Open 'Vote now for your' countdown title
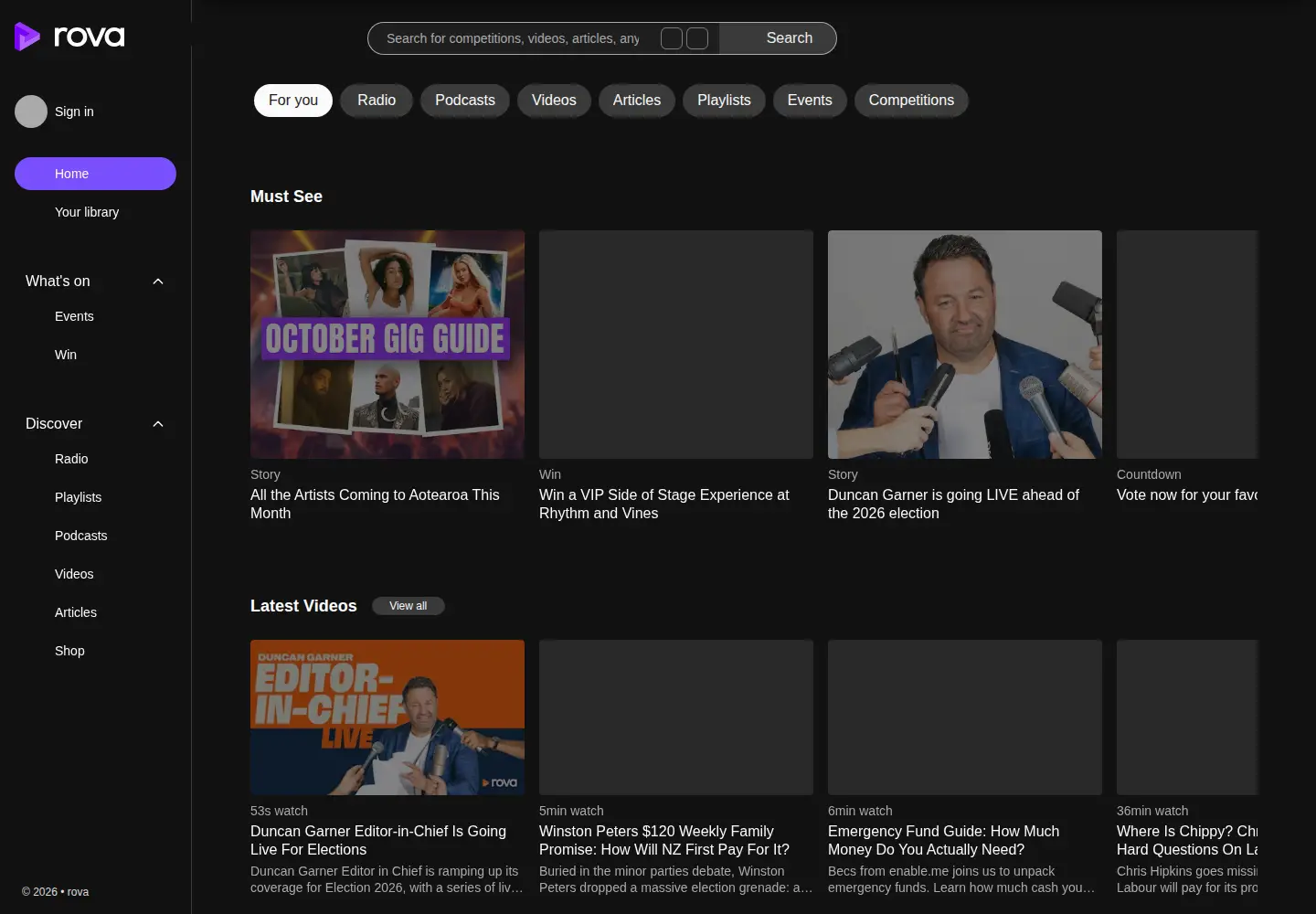The width and height of the screenshot is (1316, 914). click(1187, 494)
